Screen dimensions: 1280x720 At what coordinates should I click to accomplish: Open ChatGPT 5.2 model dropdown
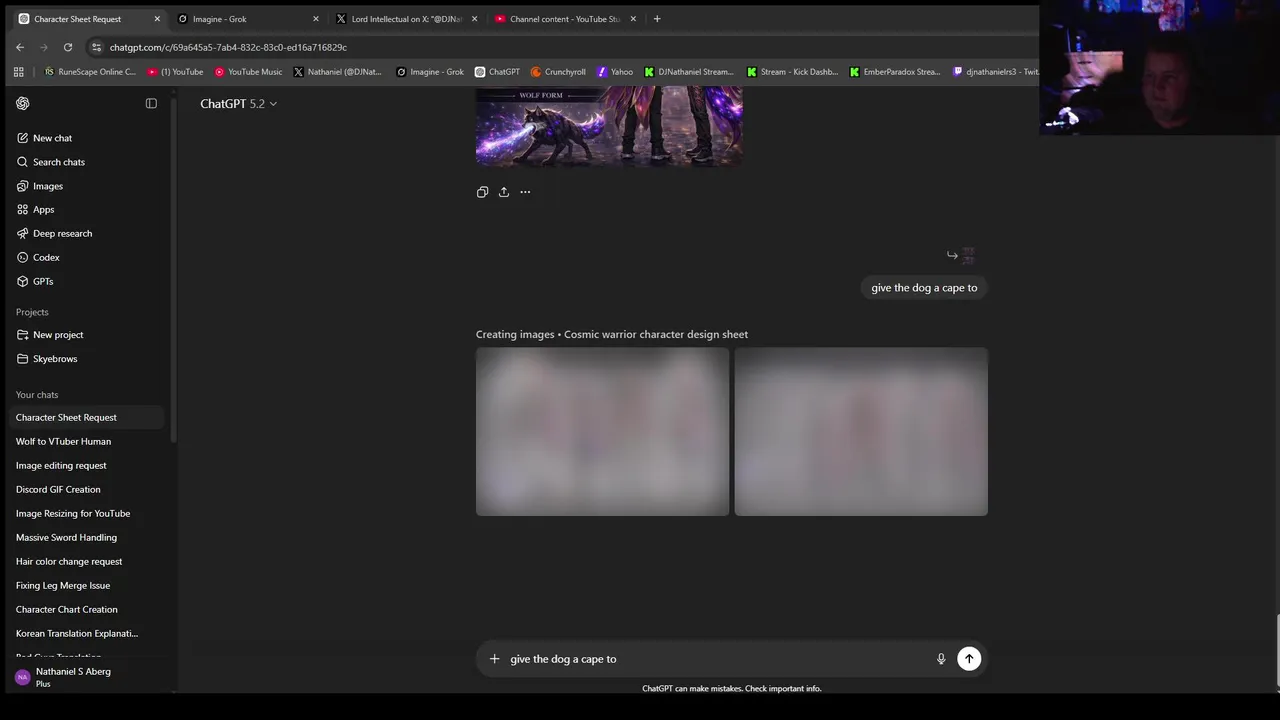tap(238, 103)
